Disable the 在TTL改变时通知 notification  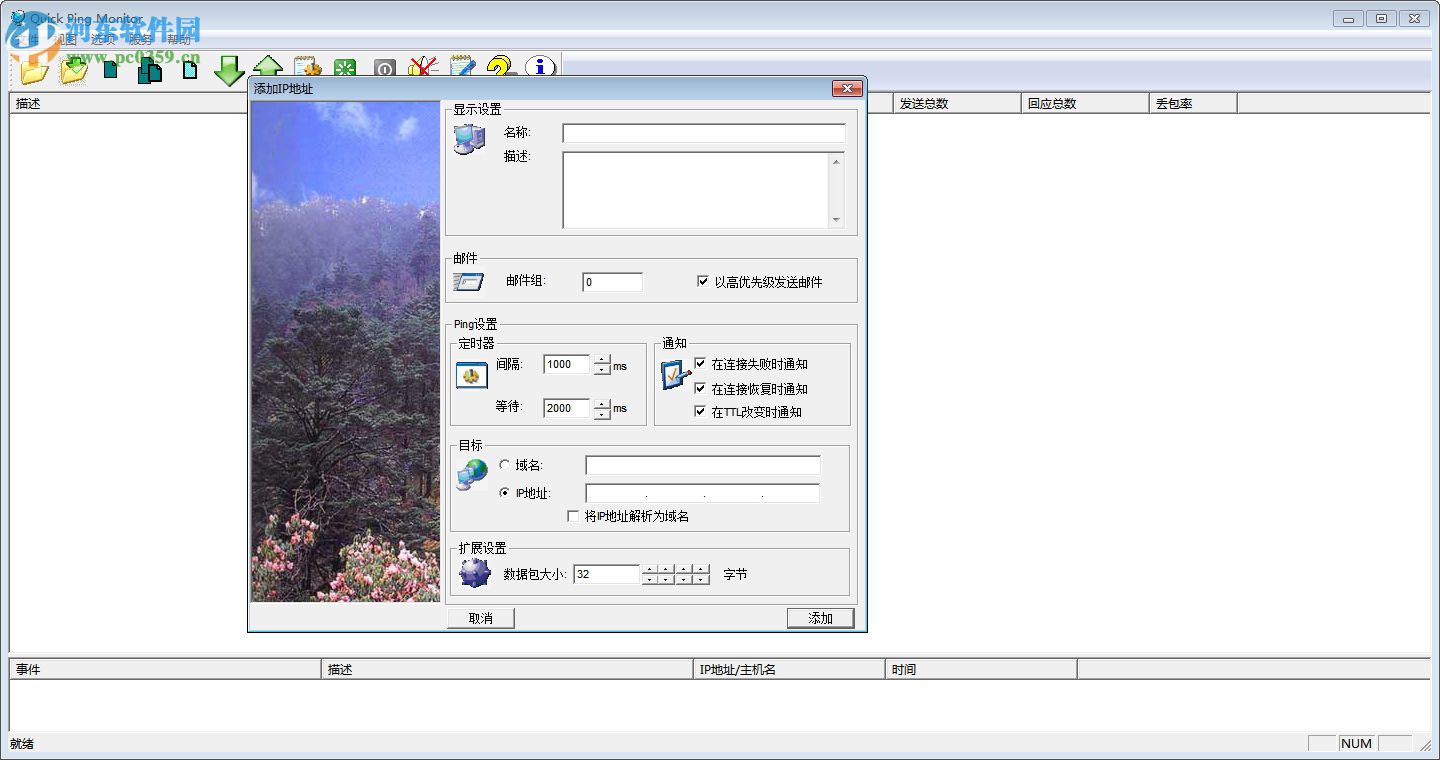tap(700, 410)
